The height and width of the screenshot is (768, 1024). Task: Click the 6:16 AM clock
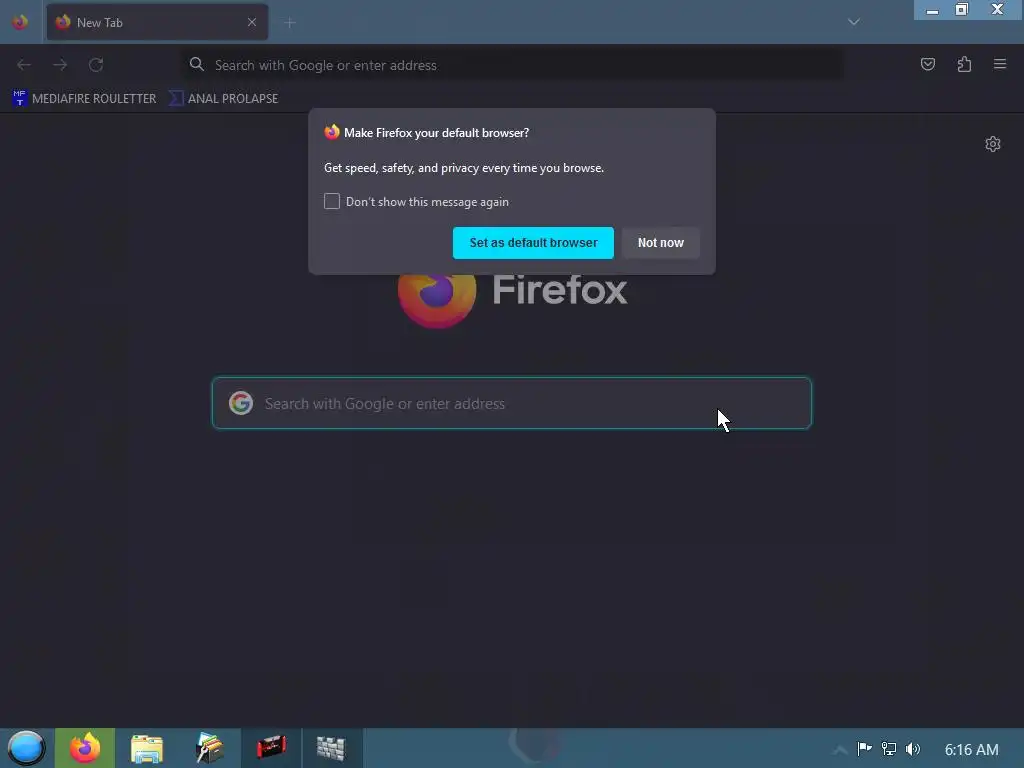tap(971, 750)
